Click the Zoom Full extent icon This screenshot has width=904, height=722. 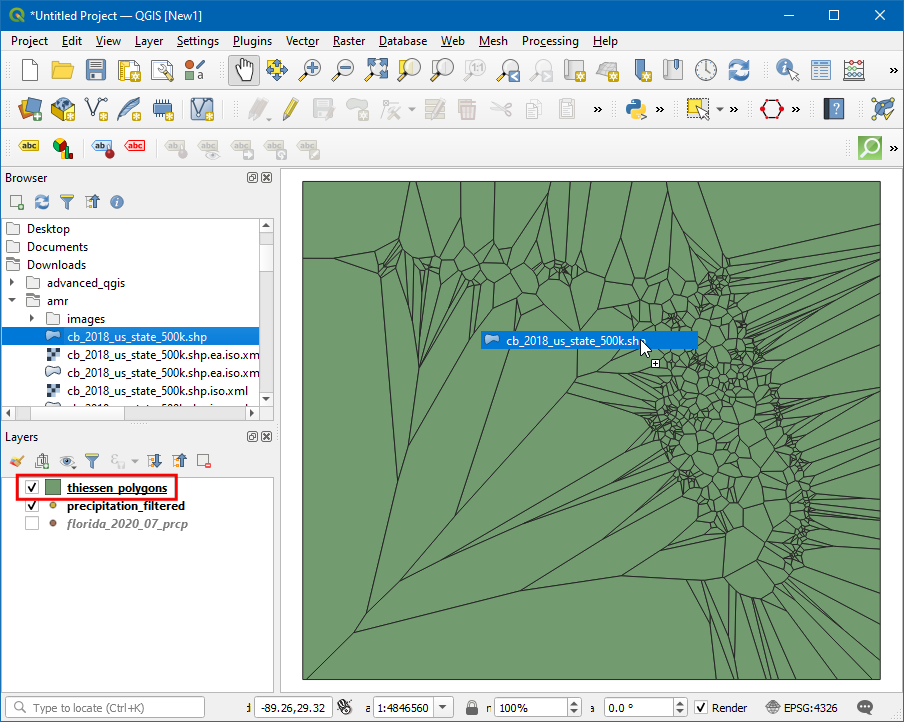click(x=376, y=70)
